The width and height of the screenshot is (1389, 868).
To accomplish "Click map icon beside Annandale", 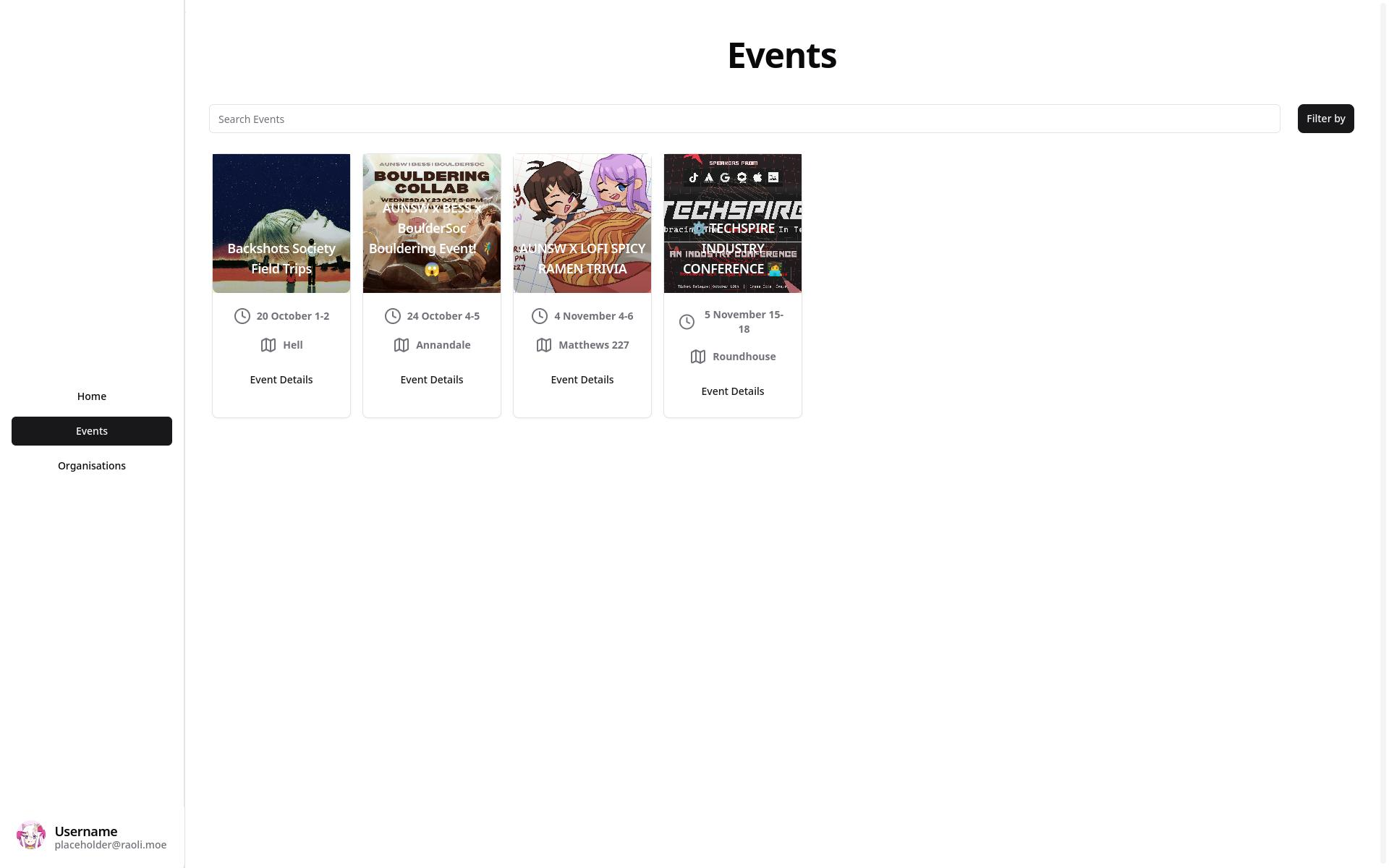I will coord(402,345).
